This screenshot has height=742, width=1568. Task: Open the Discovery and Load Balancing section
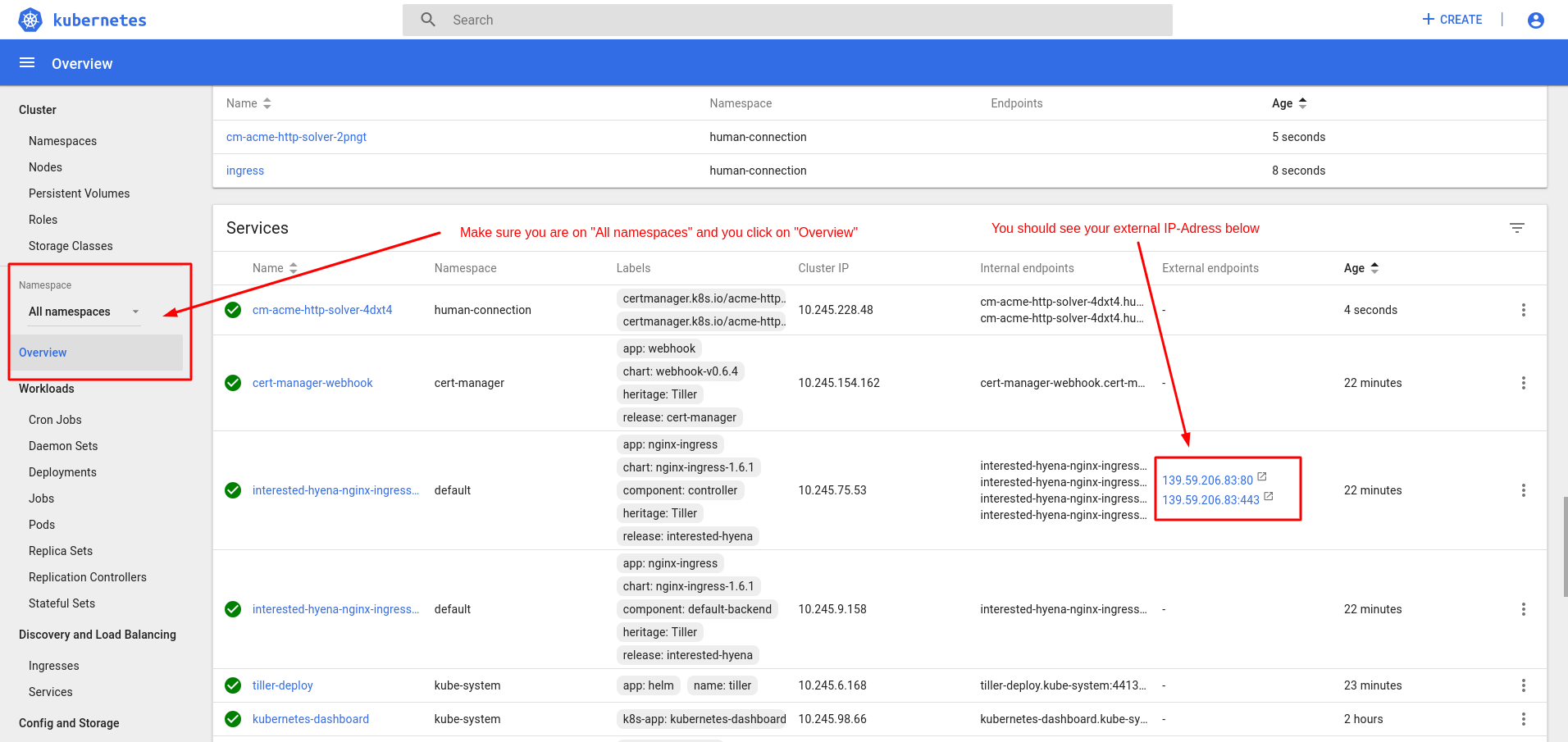pyautogui.click(x=98, y=634)
